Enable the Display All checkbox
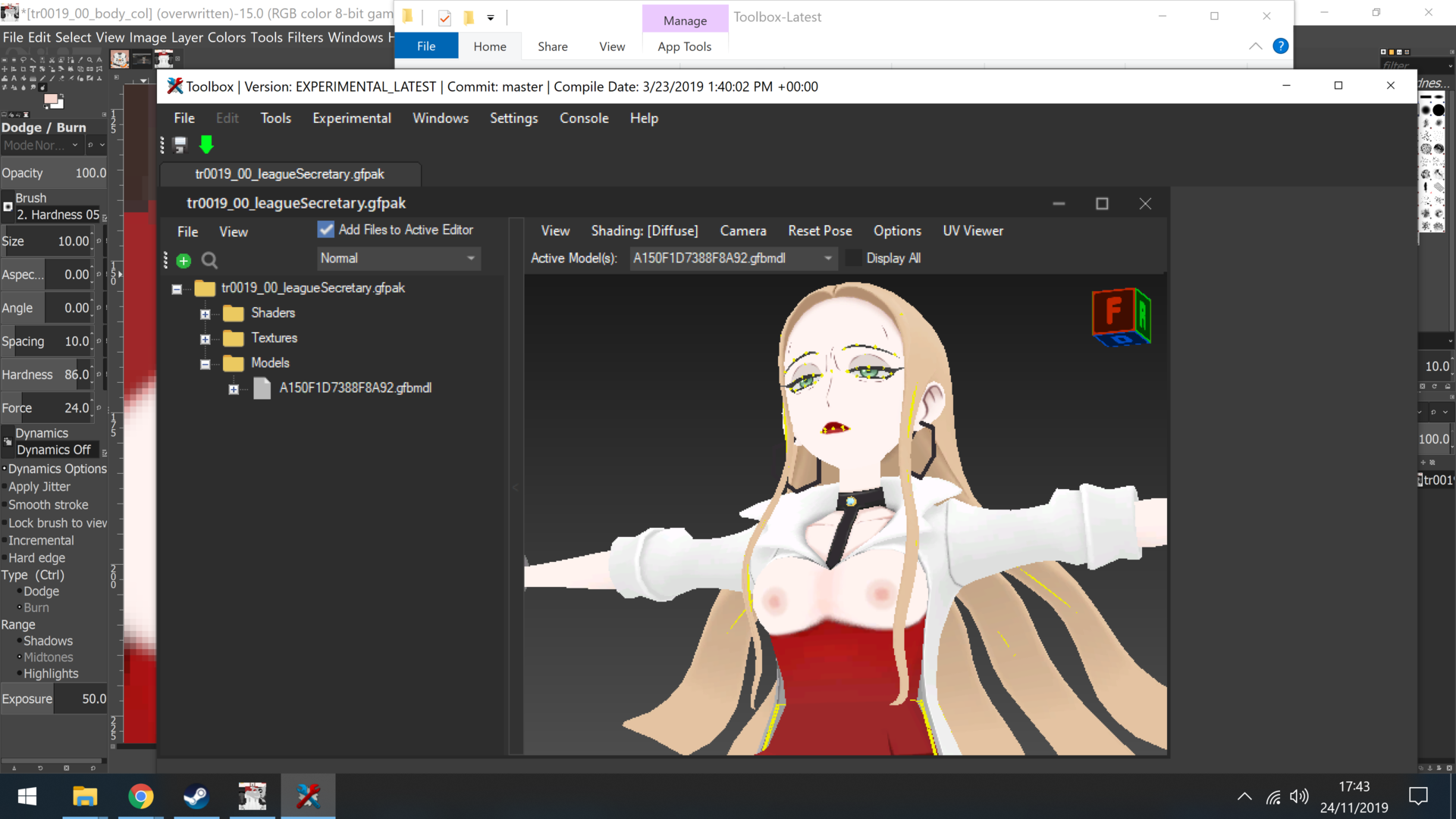 pos(854,259)
